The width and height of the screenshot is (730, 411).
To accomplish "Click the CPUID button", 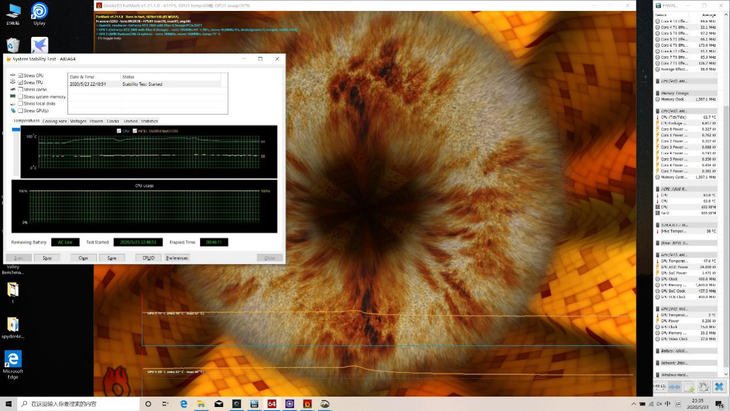I will (x=147, y=257).
